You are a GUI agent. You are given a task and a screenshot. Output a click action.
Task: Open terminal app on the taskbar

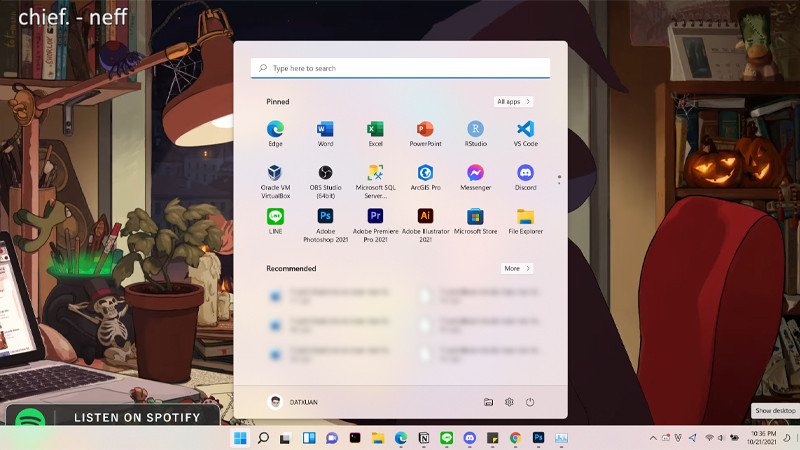pos(355,438)
